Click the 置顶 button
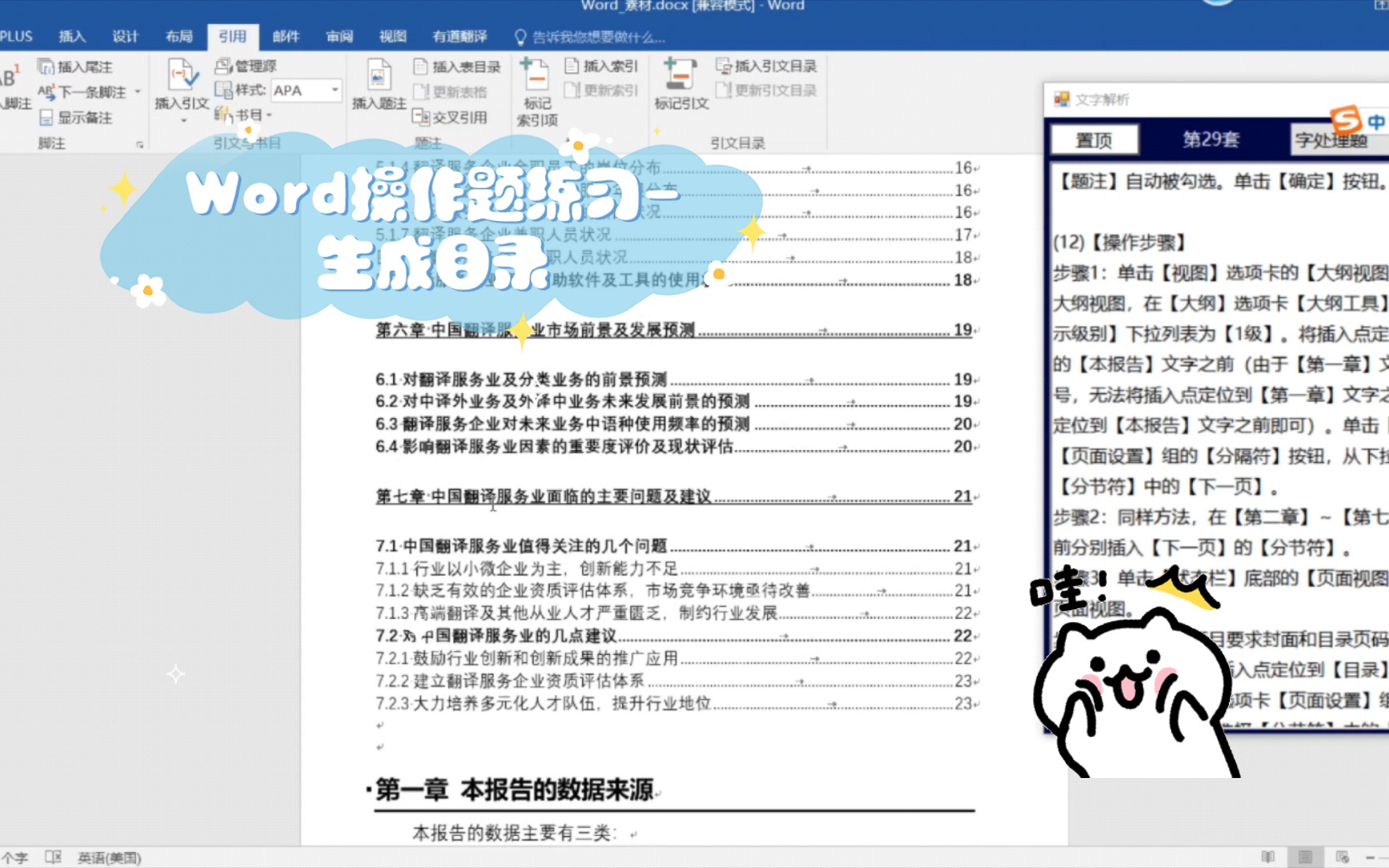Screen dimensions: 1389x868 1096,139
